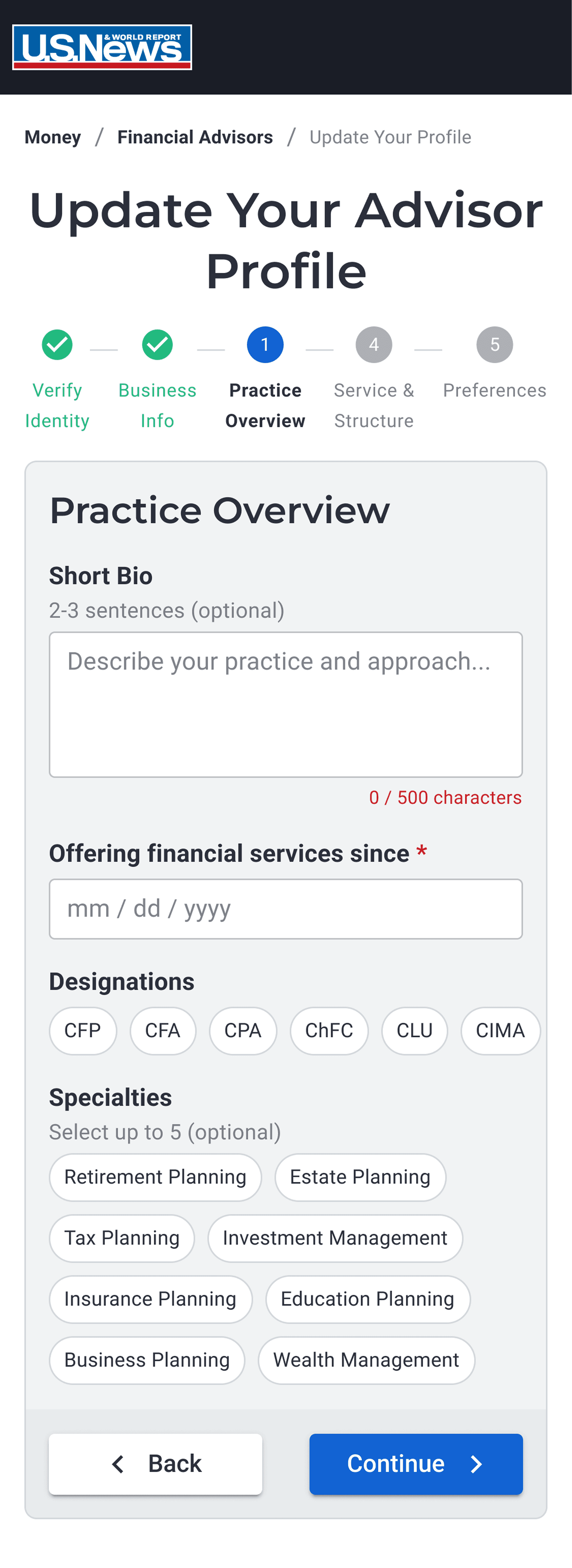Screen dimensions: 572x1568
Task: Toggle the CFP designation chip
Action: (x=83, y=1030)
